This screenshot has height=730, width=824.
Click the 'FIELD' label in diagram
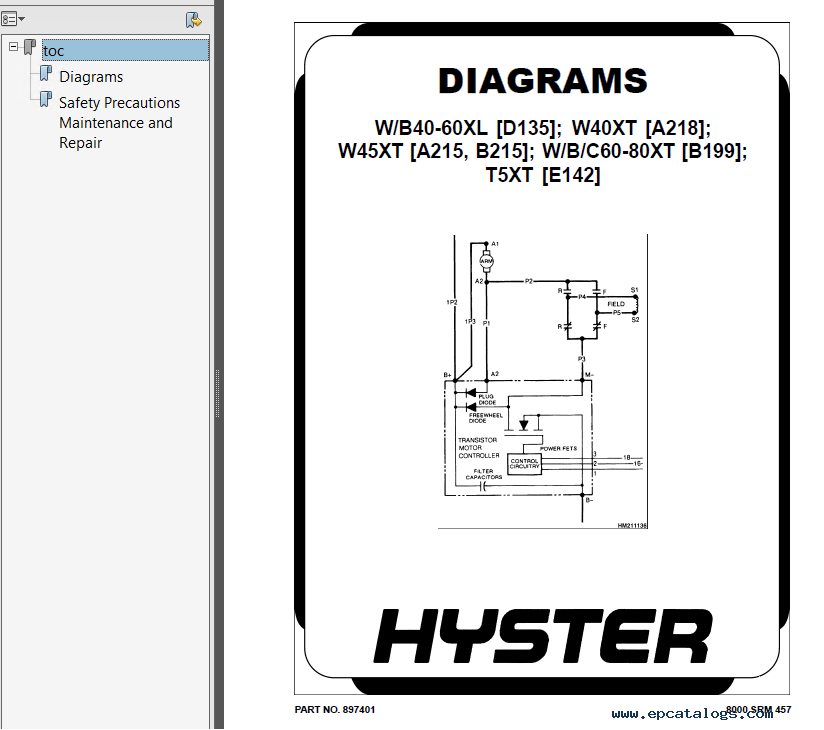tap(616, 304)
